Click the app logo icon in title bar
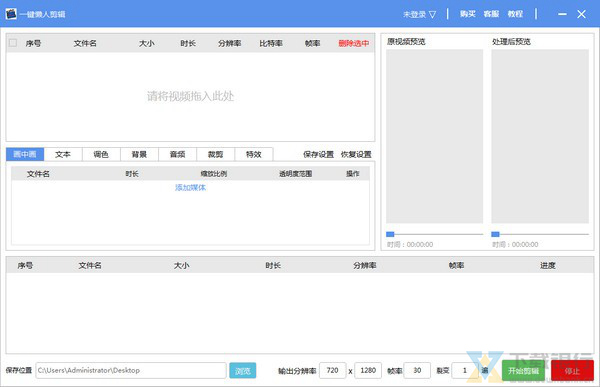Viewport: 600px width, 387px height. tap(11, 14)
